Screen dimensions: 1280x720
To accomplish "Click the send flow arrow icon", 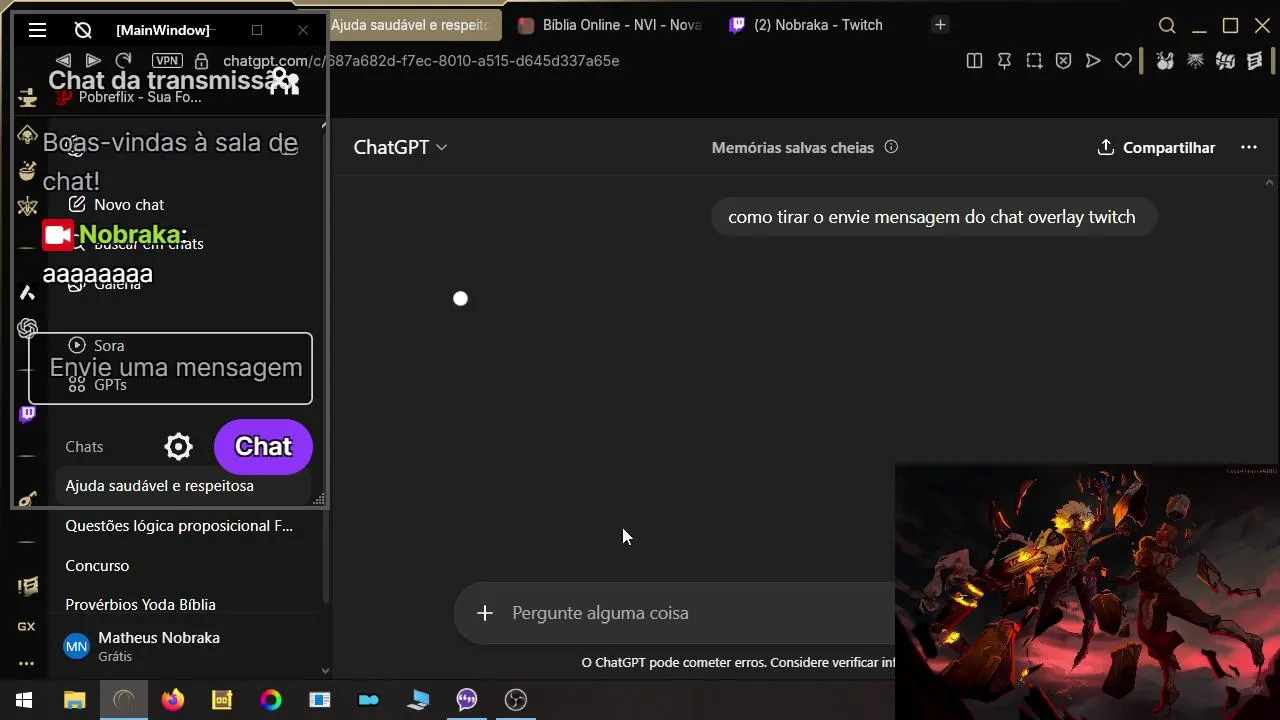I will [x=1093, y=61].
